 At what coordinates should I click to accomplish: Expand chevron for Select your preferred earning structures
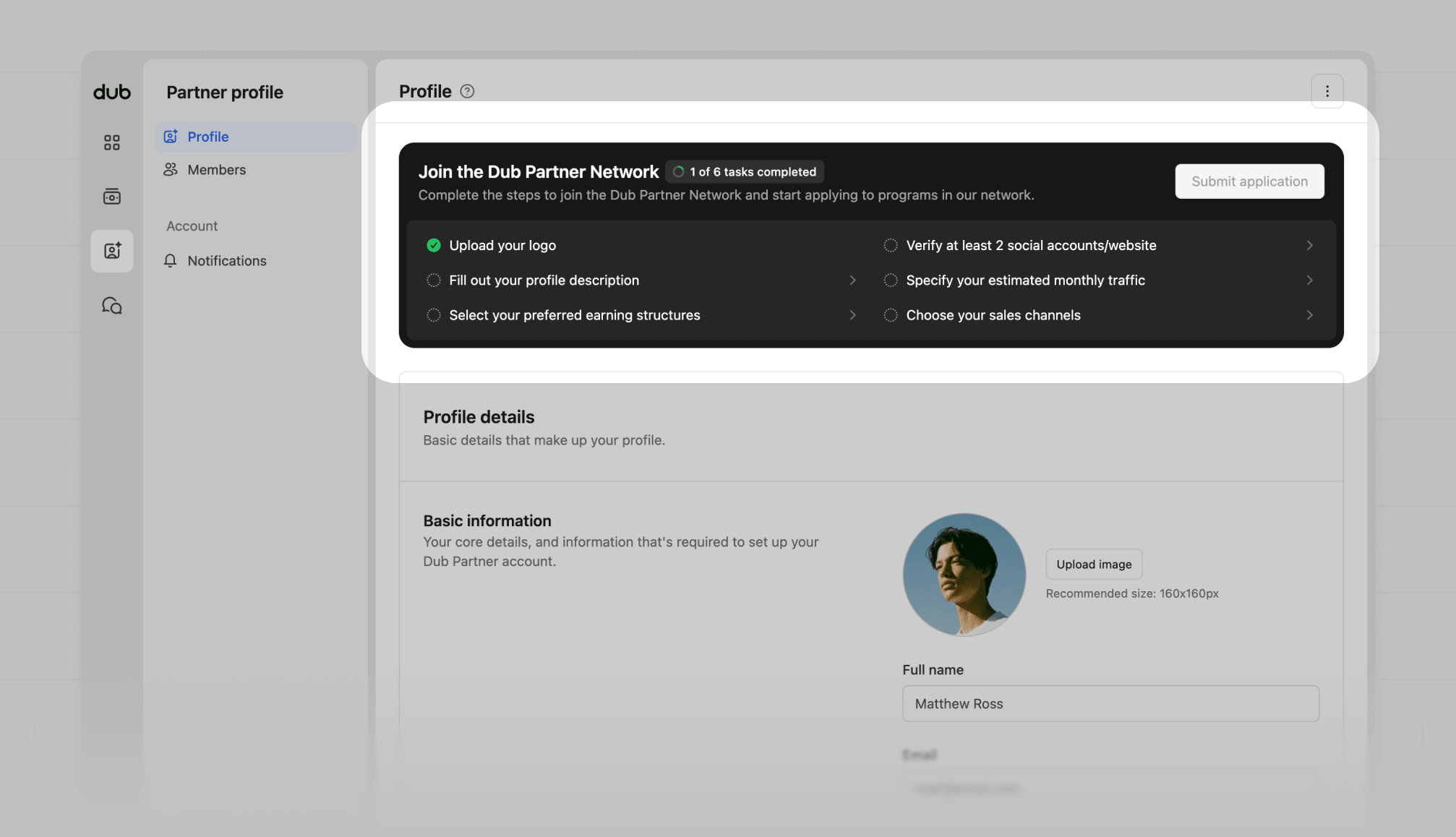(852, 315)
